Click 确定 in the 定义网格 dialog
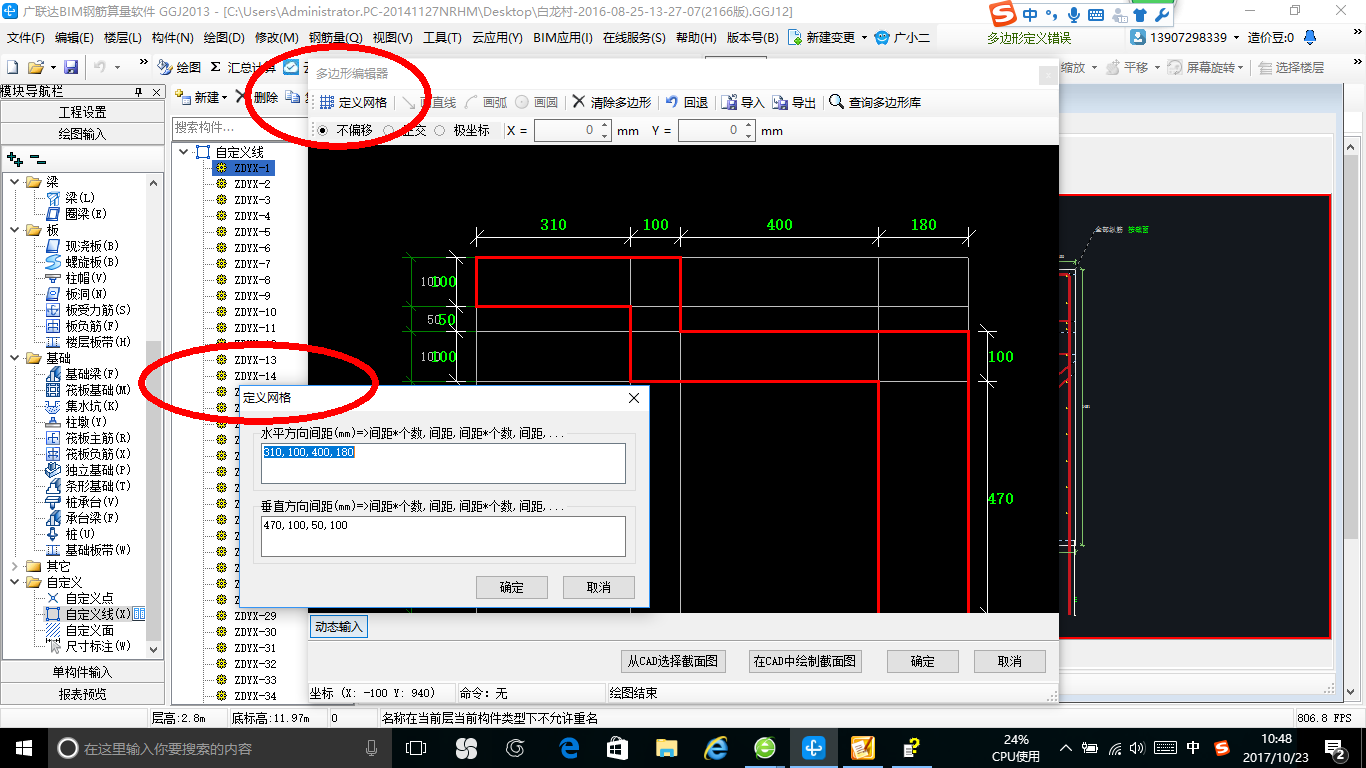 [x=512, y=587]
